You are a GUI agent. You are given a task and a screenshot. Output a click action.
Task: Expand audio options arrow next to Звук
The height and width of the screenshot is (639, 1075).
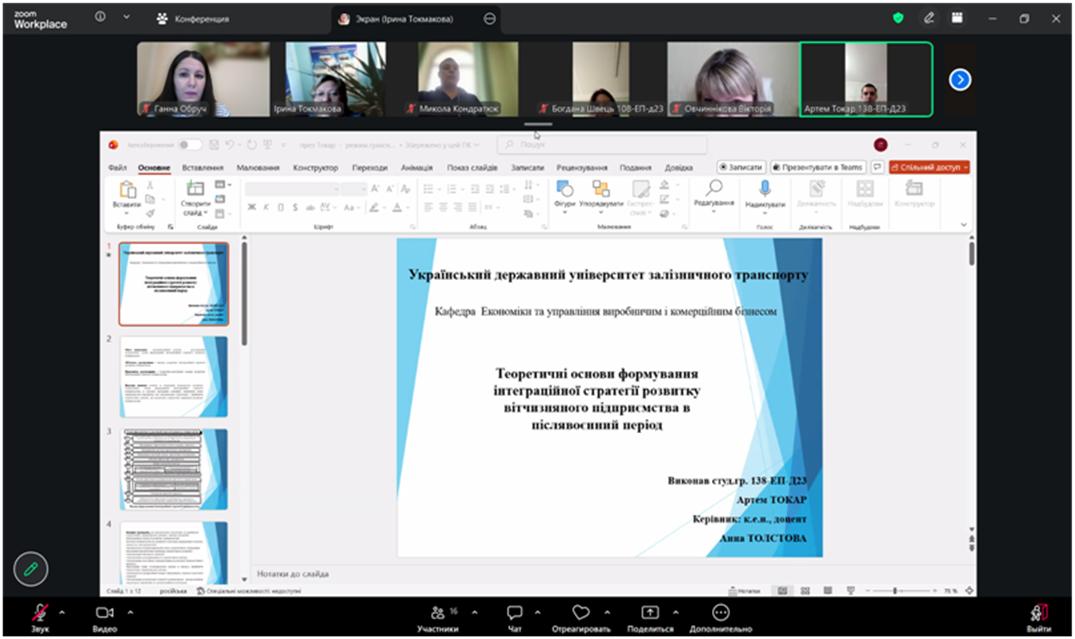62,612
